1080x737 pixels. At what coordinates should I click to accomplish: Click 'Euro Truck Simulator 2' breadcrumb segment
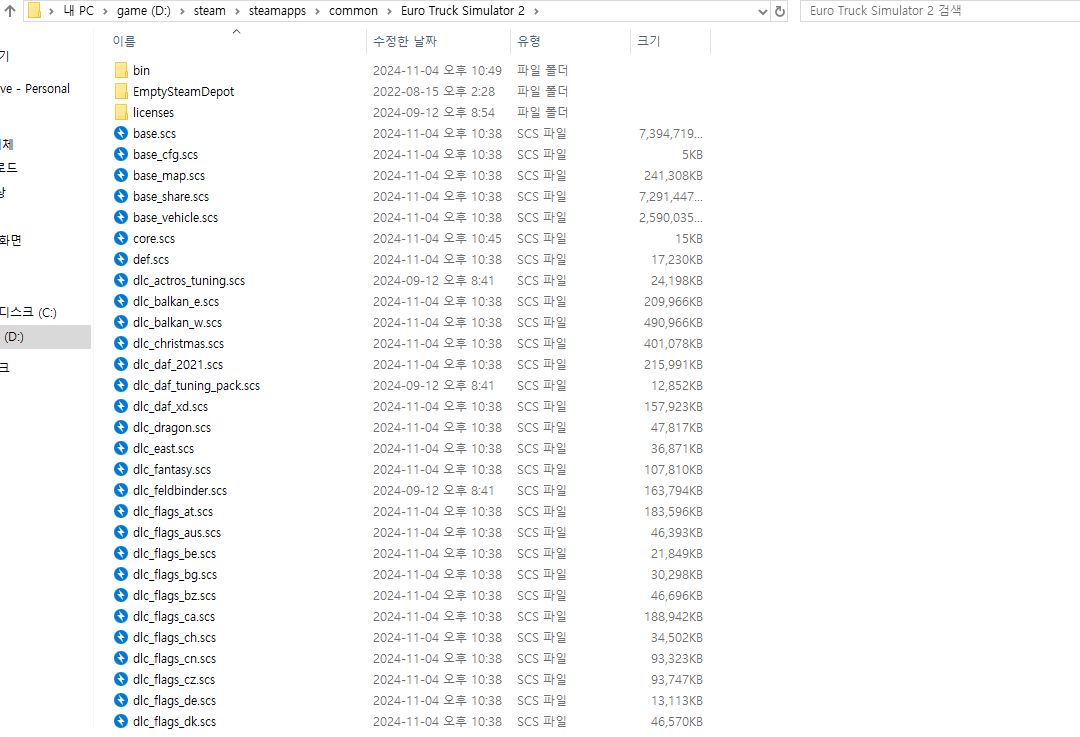pyautogui.click(x=463, y=11)
